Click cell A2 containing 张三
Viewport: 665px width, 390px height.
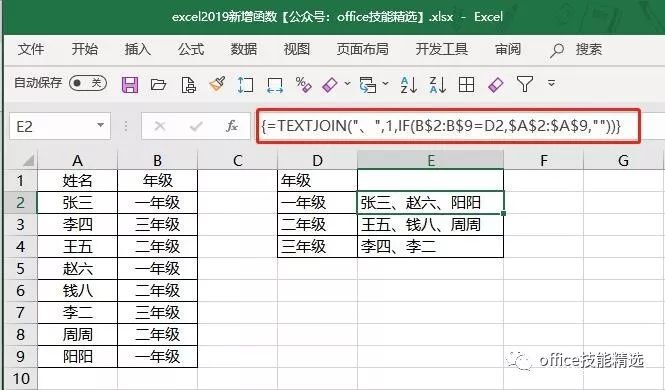(x=77, y=203)
